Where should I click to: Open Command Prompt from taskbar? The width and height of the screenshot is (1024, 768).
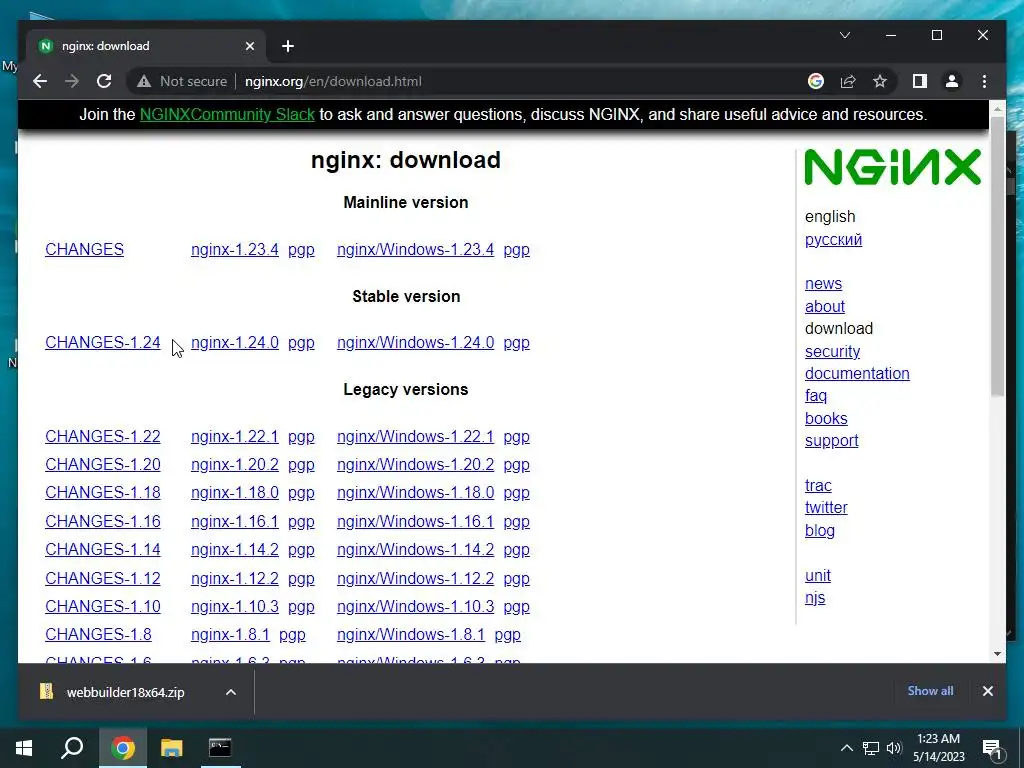tap(220, 748)
